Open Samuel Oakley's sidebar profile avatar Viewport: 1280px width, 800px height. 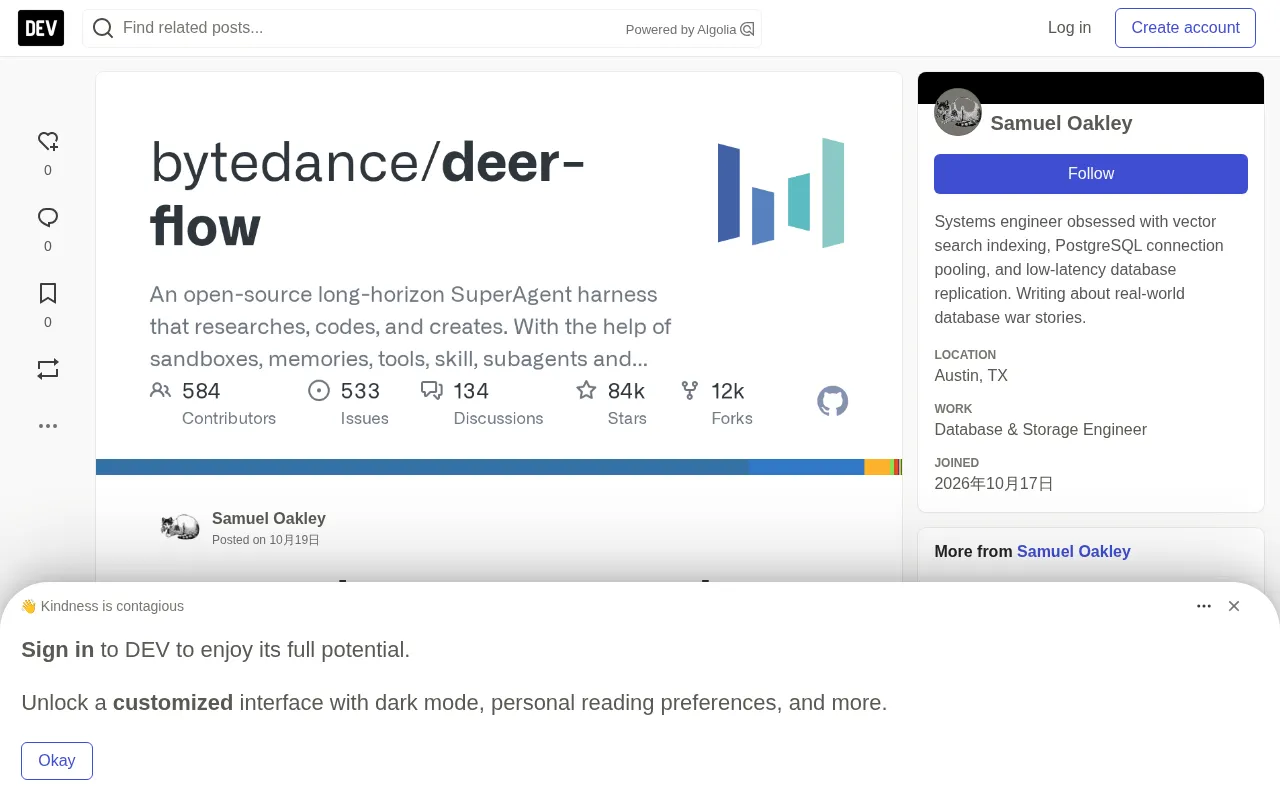(958, 112)
